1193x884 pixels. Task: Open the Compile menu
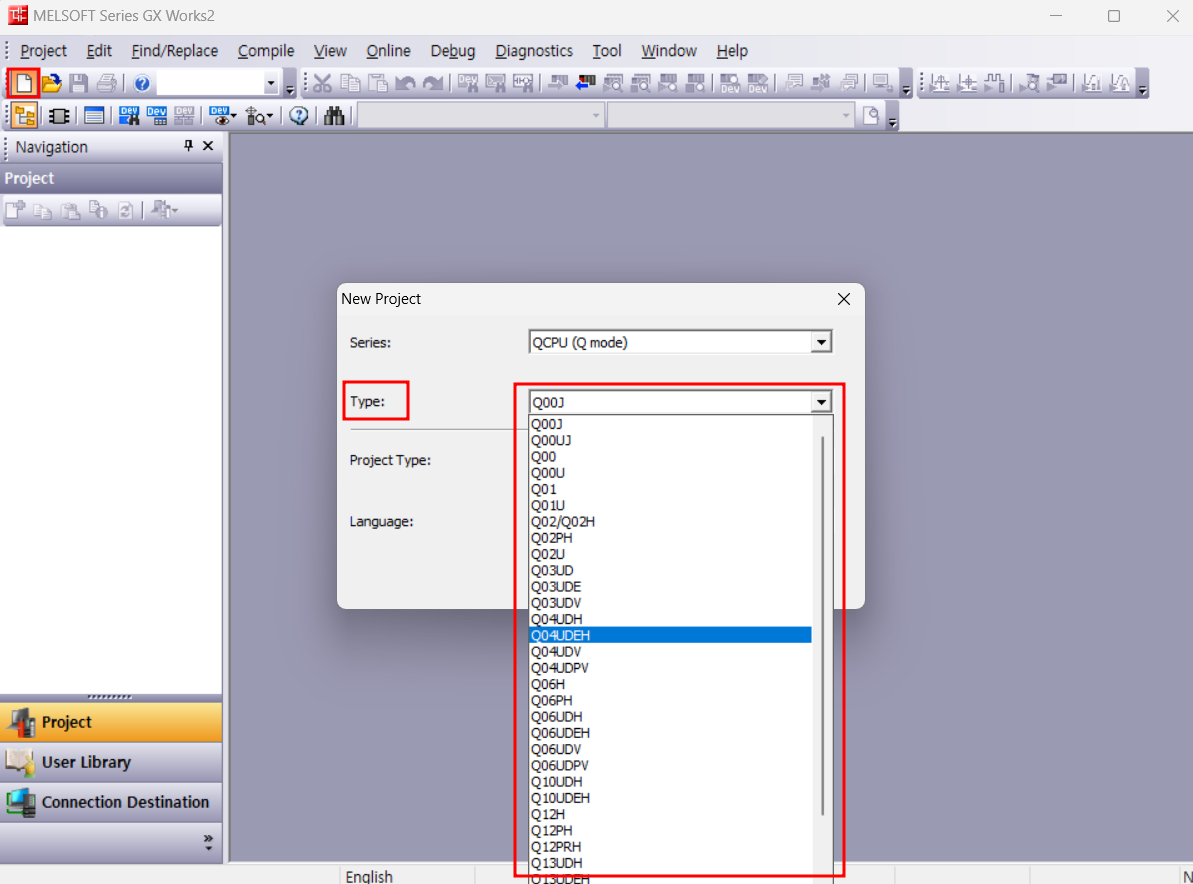[x=266, y=51]
